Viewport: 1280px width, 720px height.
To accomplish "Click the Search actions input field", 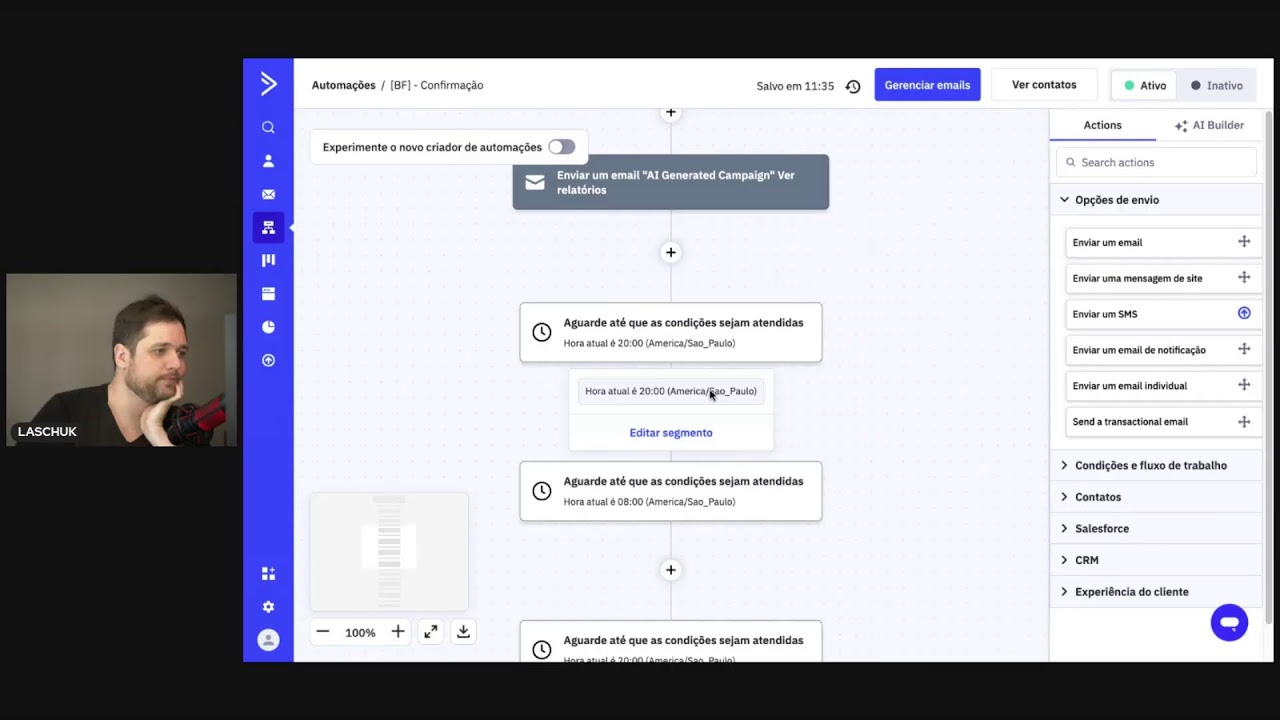I will (1156, 162).
